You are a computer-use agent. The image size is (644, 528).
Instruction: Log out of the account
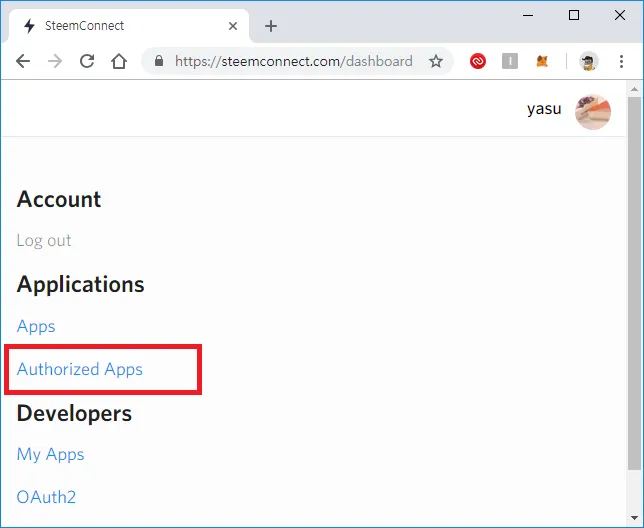[x=44, y=240]
